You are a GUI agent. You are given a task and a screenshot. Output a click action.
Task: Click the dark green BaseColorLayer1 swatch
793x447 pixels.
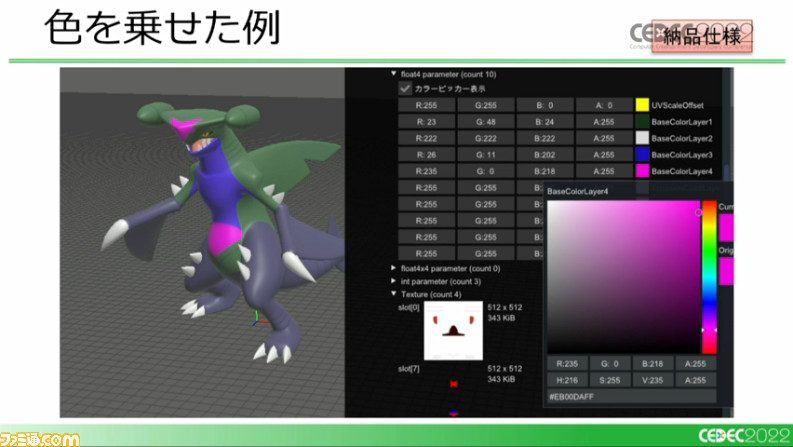642,122
